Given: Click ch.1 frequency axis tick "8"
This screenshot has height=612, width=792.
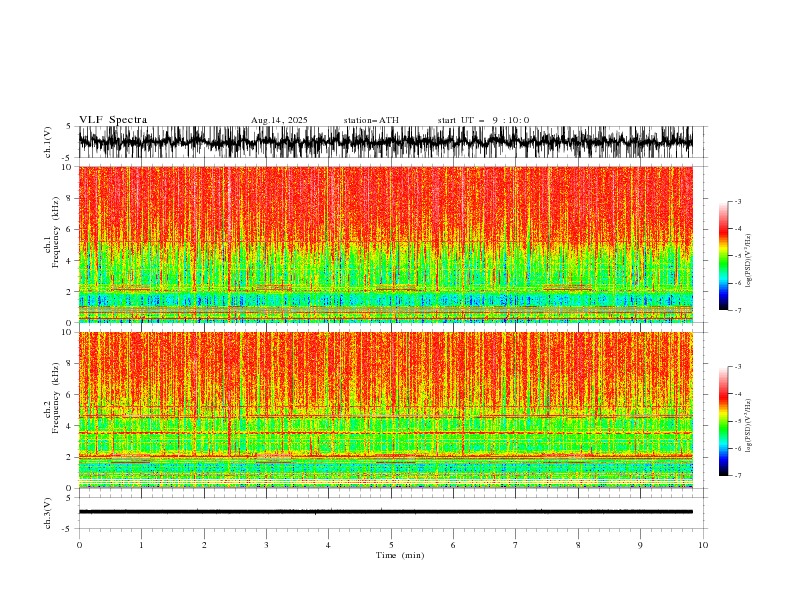Looking at the screenshot, I should [x=69, y=198].
